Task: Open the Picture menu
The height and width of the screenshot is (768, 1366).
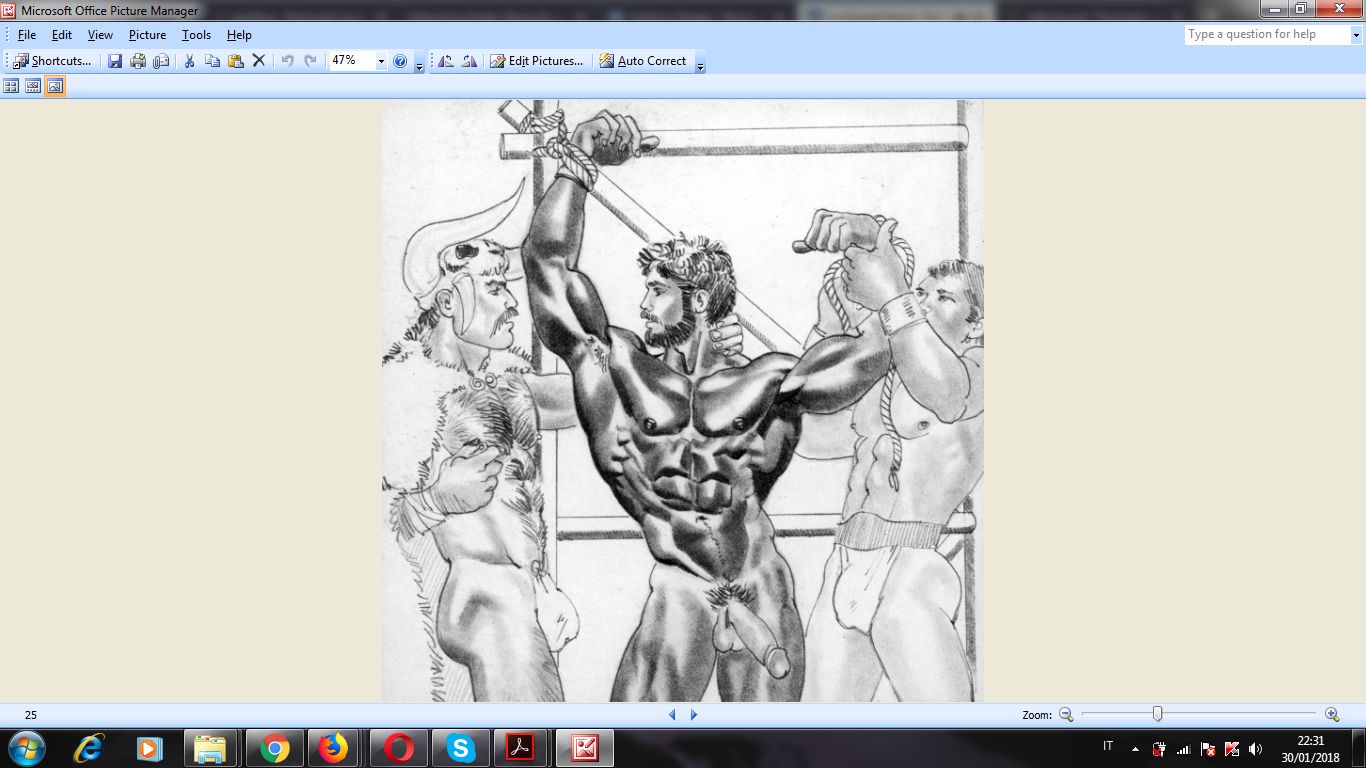Action: [x=147, y=35]
